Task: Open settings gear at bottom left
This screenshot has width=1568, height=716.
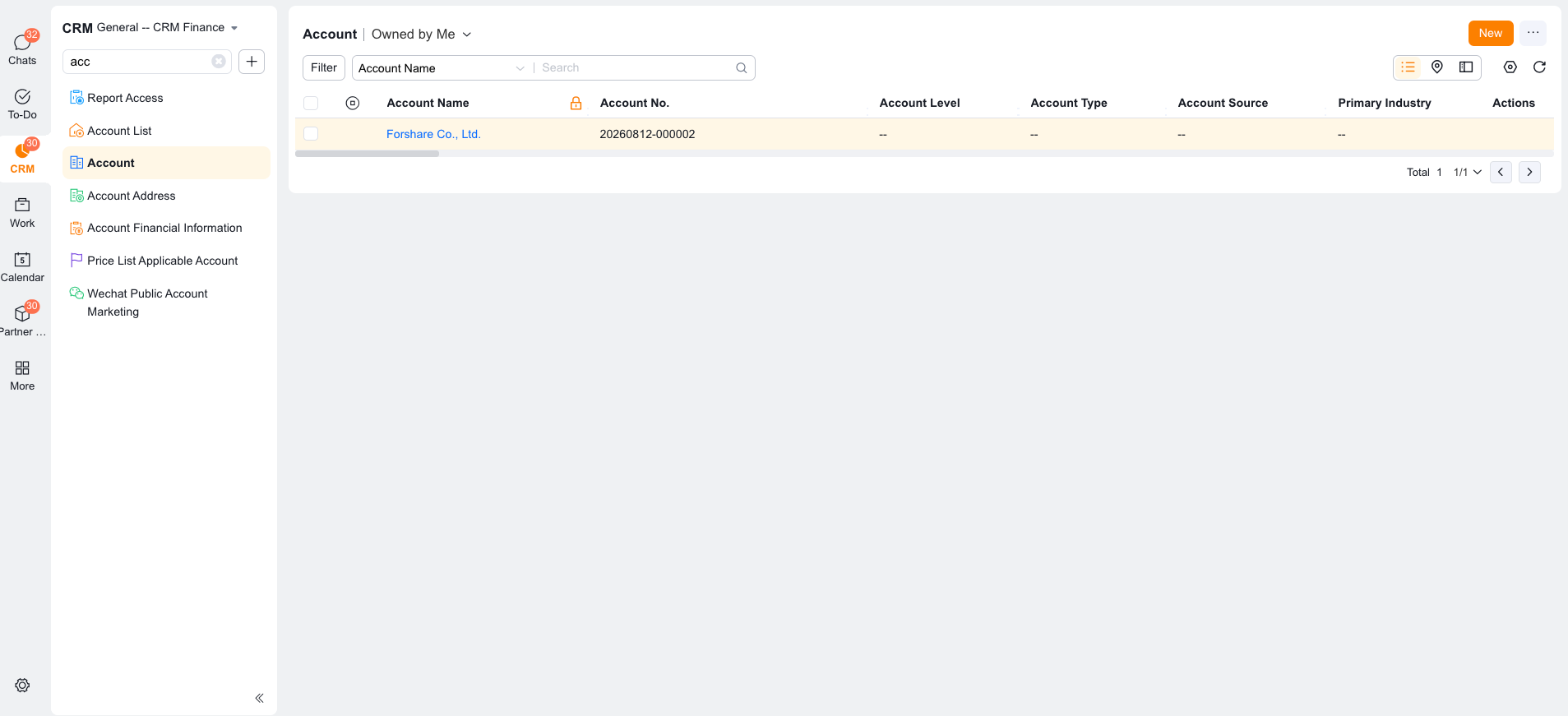Action: click(22, 686)
